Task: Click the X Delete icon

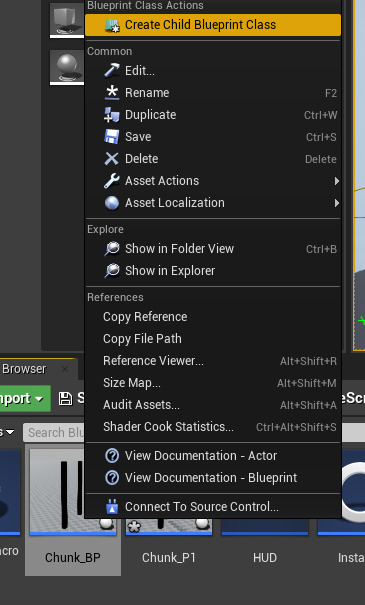Action: [112, 159]
